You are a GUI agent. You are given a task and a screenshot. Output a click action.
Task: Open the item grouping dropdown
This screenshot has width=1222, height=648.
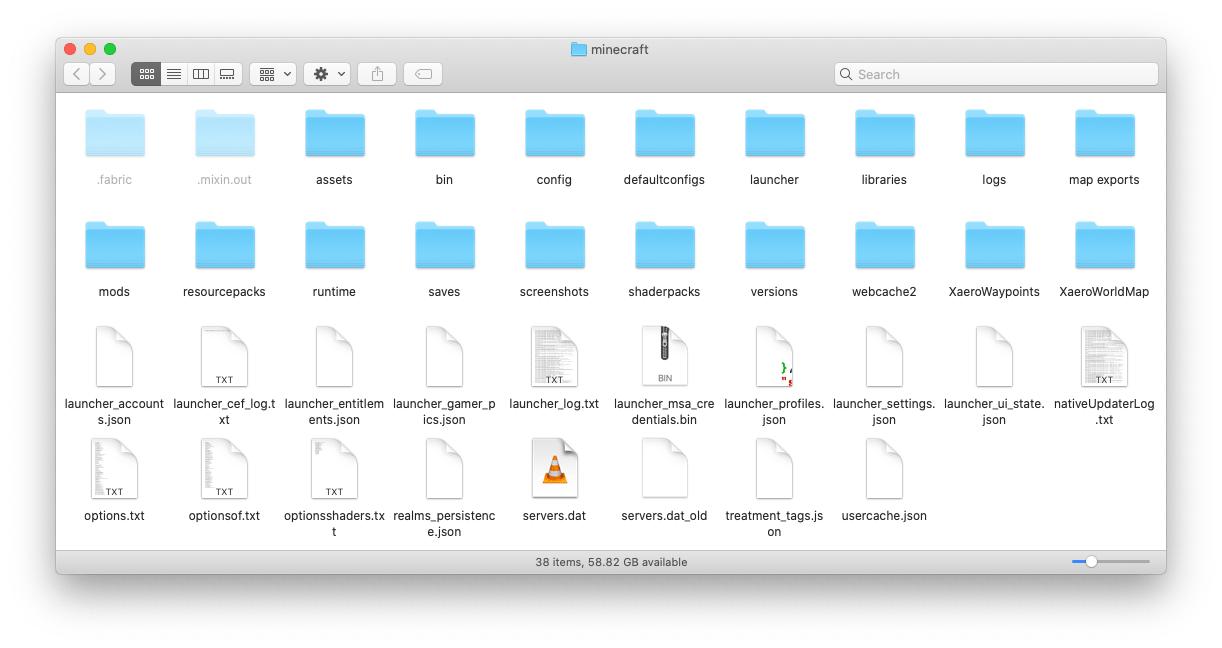272,73
